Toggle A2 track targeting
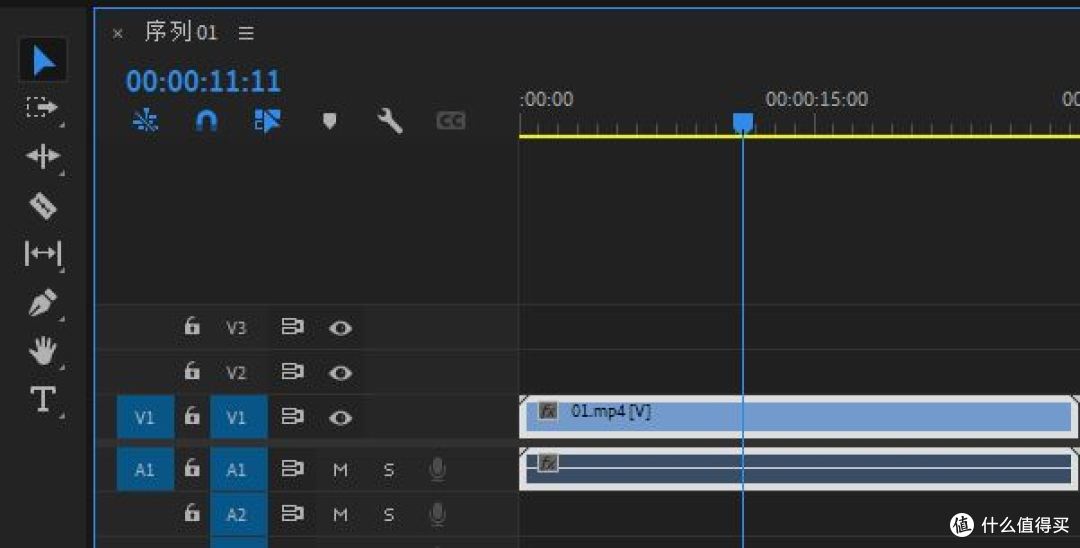 pos(238,514)
